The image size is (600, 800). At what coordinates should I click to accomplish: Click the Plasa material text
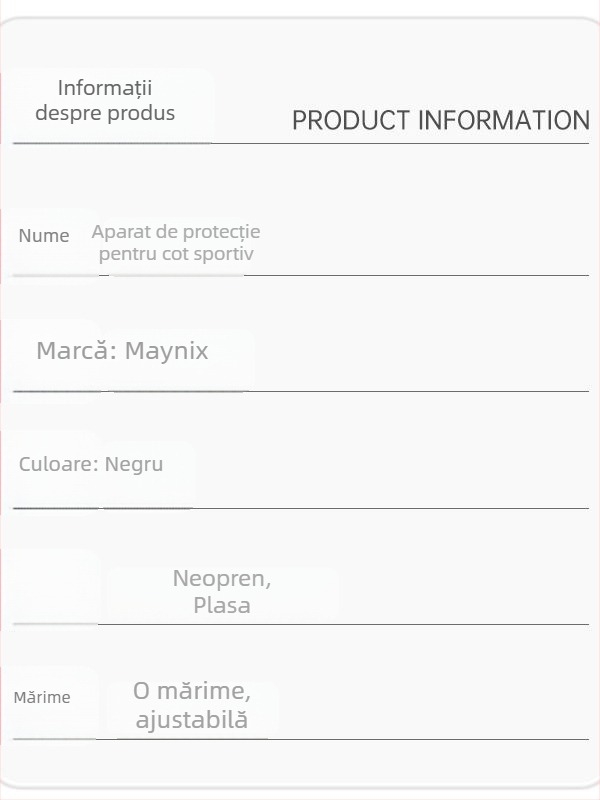(x=222, y=606)
